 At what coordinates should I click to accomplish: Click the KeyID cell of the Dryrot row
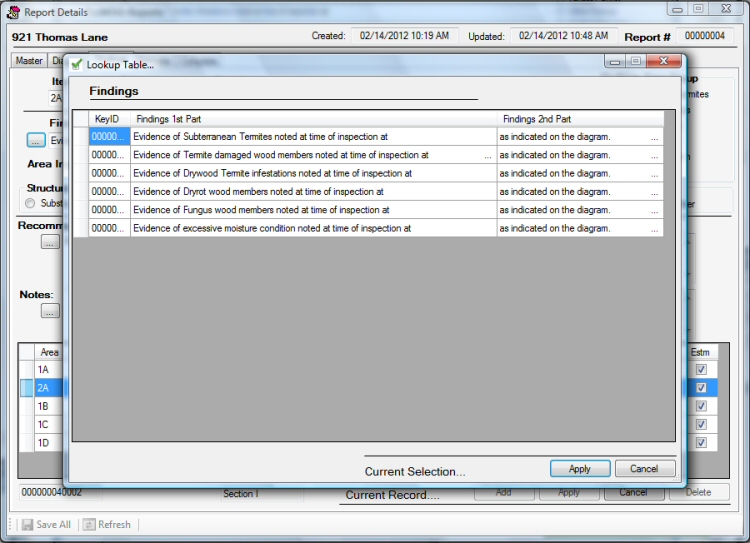(109, 191)
